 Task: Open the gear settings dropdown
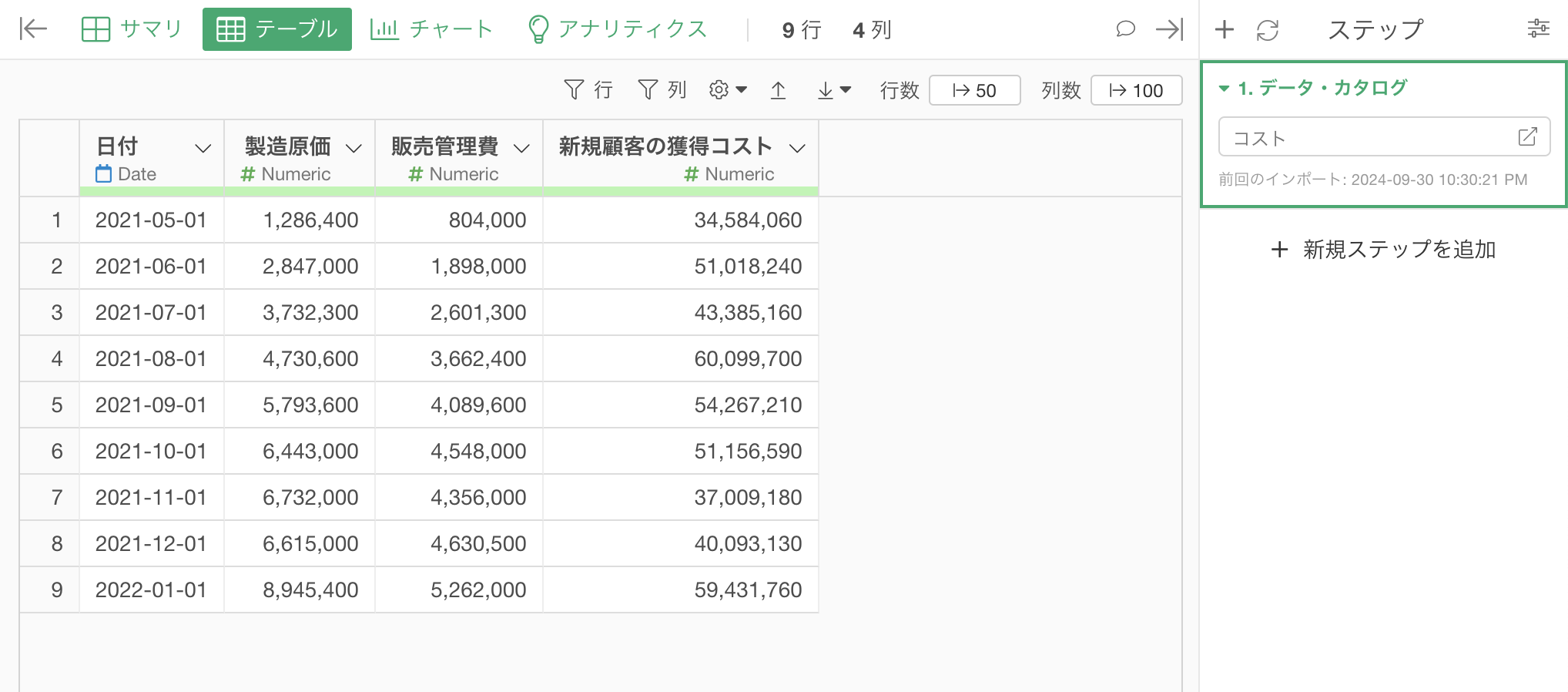coord(728,90)
